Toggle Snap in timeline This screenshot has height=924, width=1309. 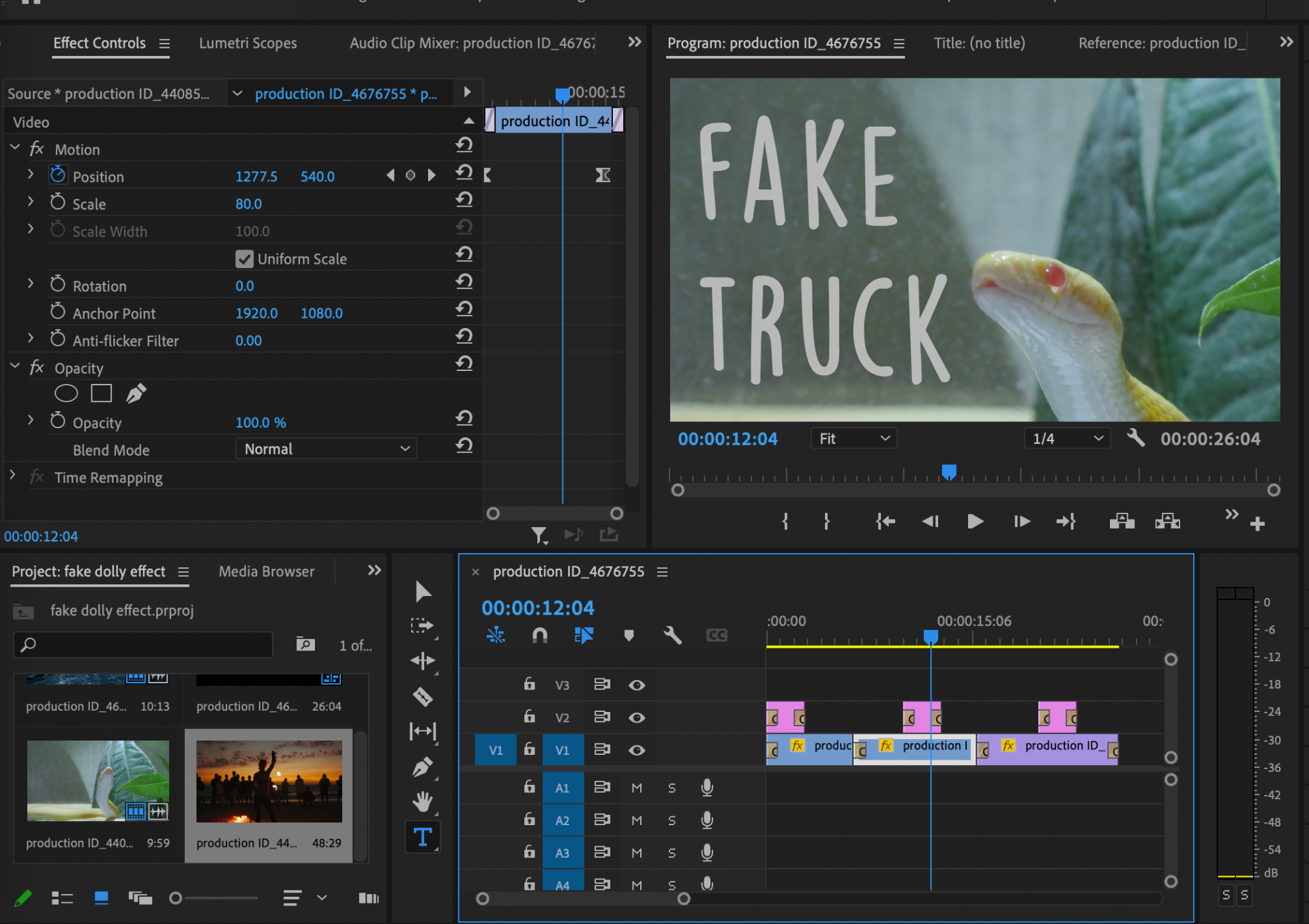[539, 636]
